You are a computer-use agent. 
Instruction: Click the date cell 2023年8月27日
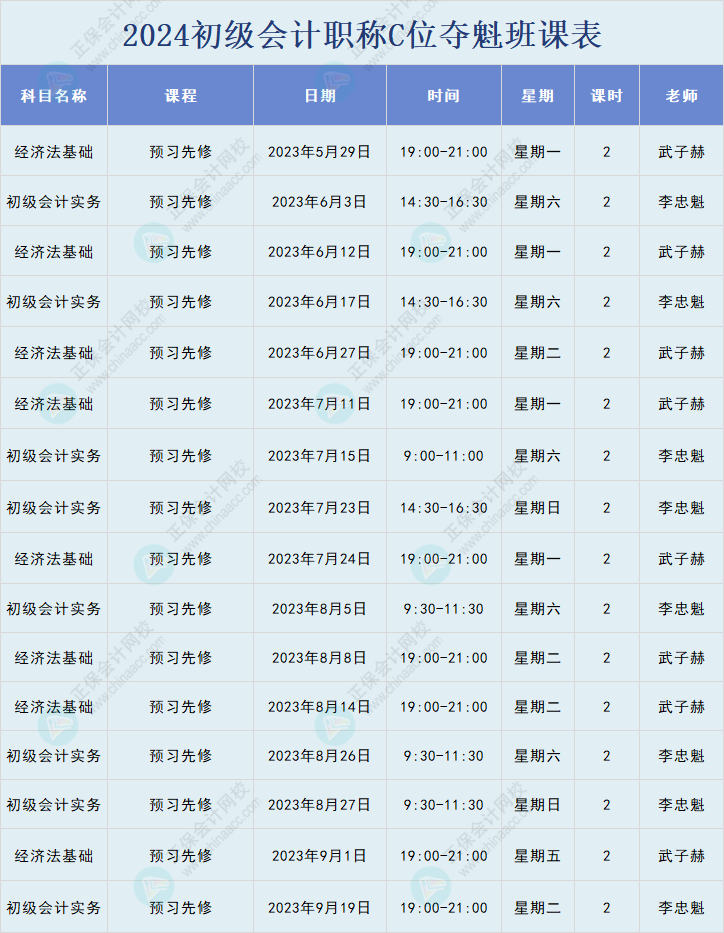pos(319,804)
